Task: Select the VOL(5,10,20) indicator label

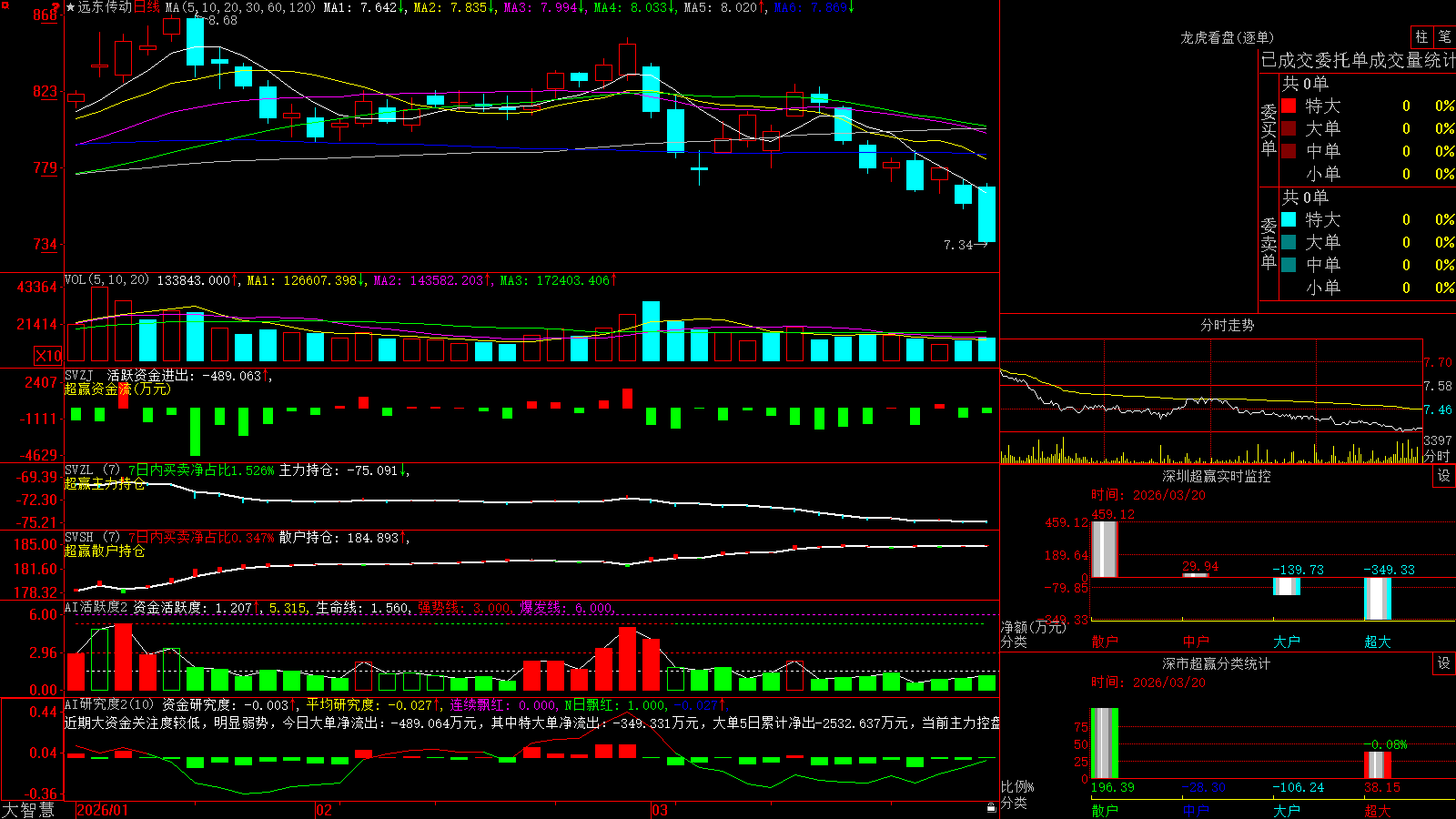Action: tap(107, 280)
